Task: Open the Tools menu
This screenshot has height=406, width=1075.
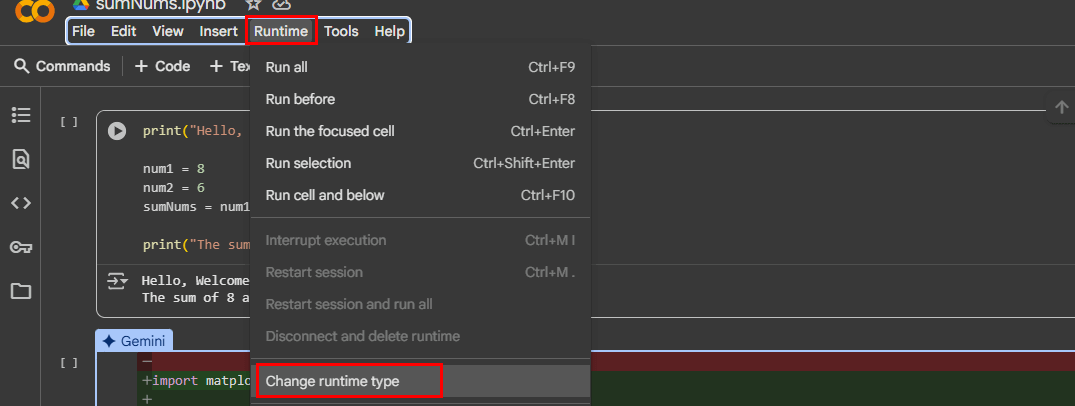Action: pos(341,31)
